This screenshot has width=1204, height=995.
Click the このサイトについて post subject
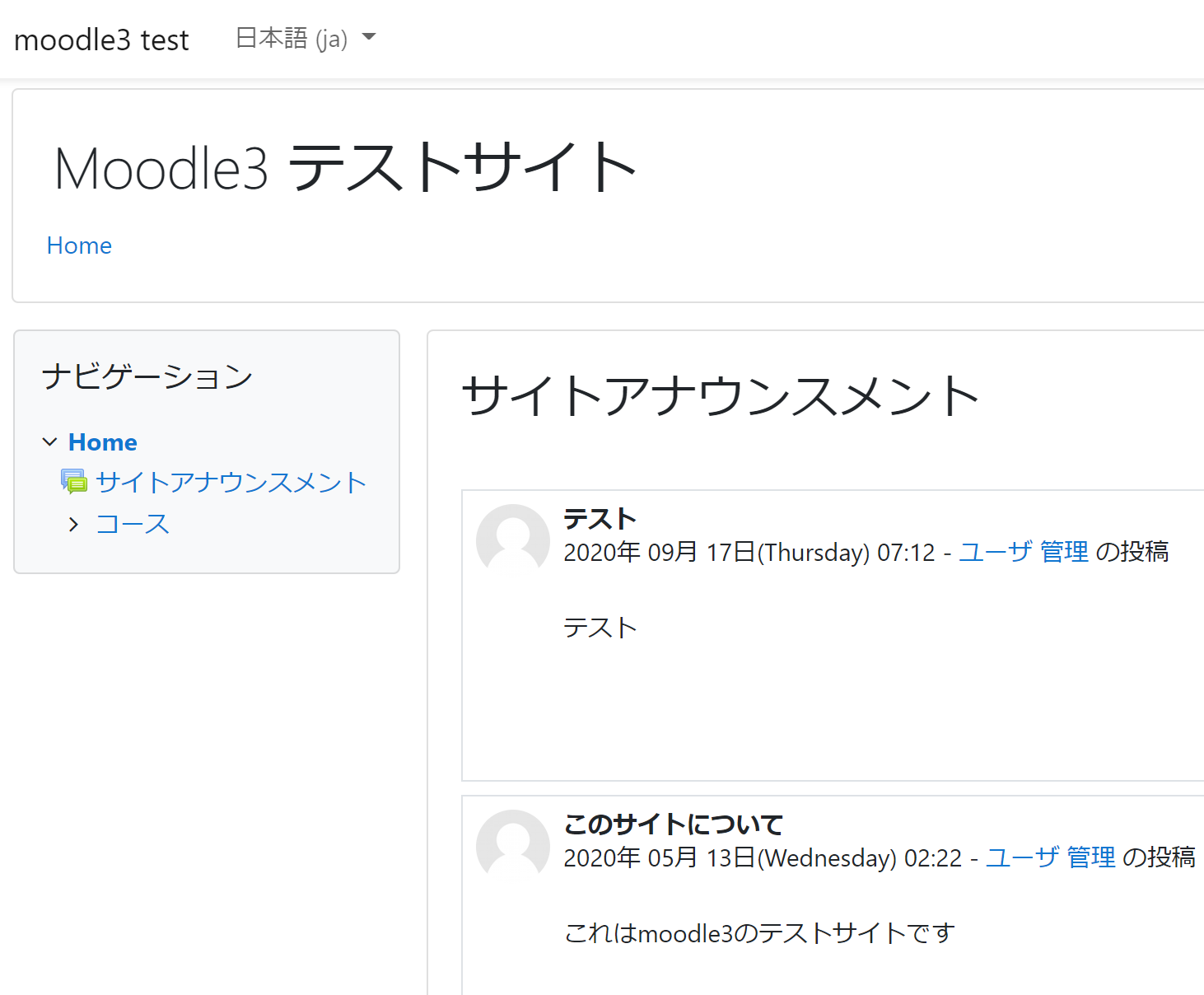[x=673, y=824]
